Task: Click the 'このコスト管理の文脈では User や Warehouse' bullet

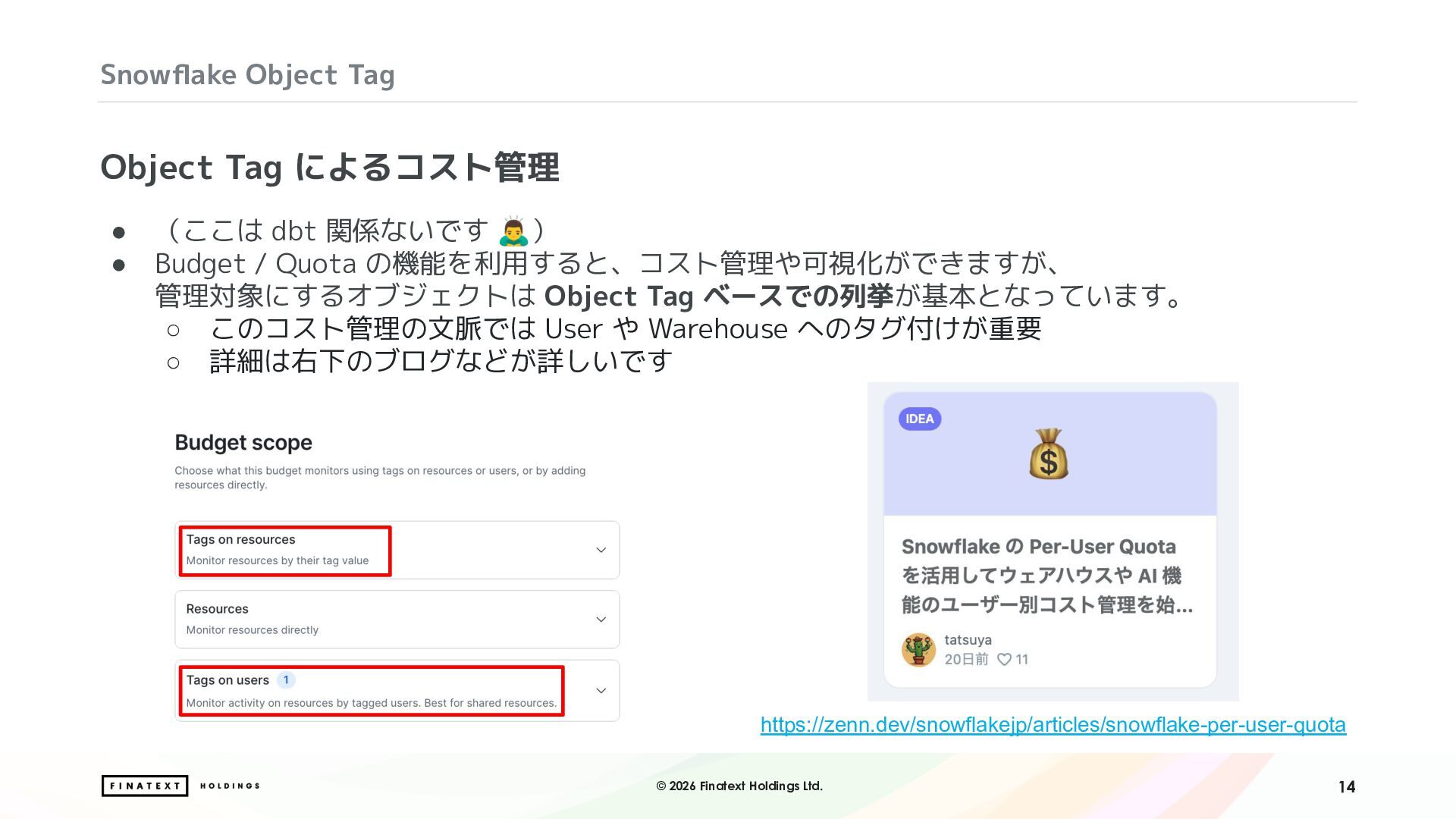Action: click(626, 328)
